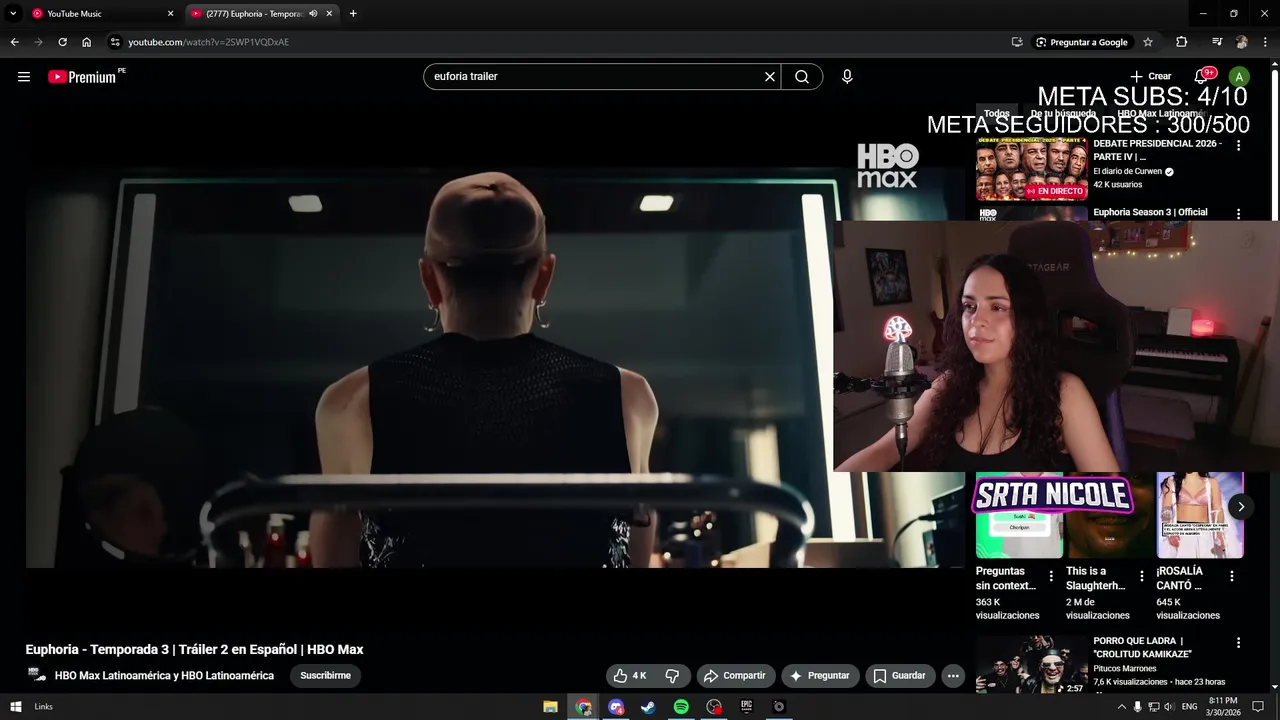Open a new browser tab

point(353,14)
